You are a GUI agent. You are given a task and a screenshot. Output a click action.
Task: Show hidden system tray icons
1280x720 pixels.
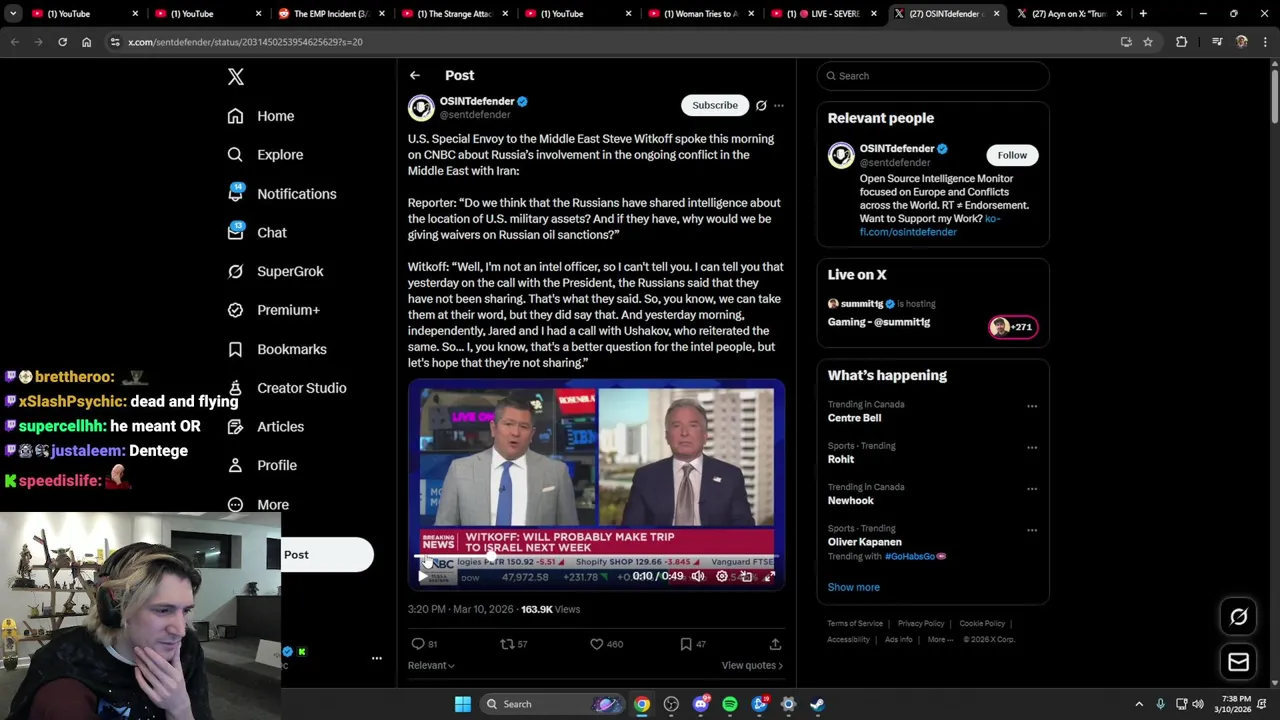pyautogui.click(x=1138, y=704)
